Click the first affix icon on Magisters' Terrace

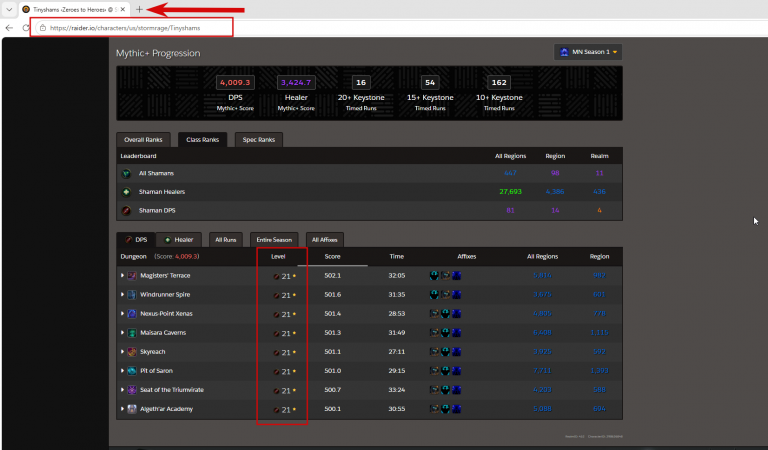point(434,276)
